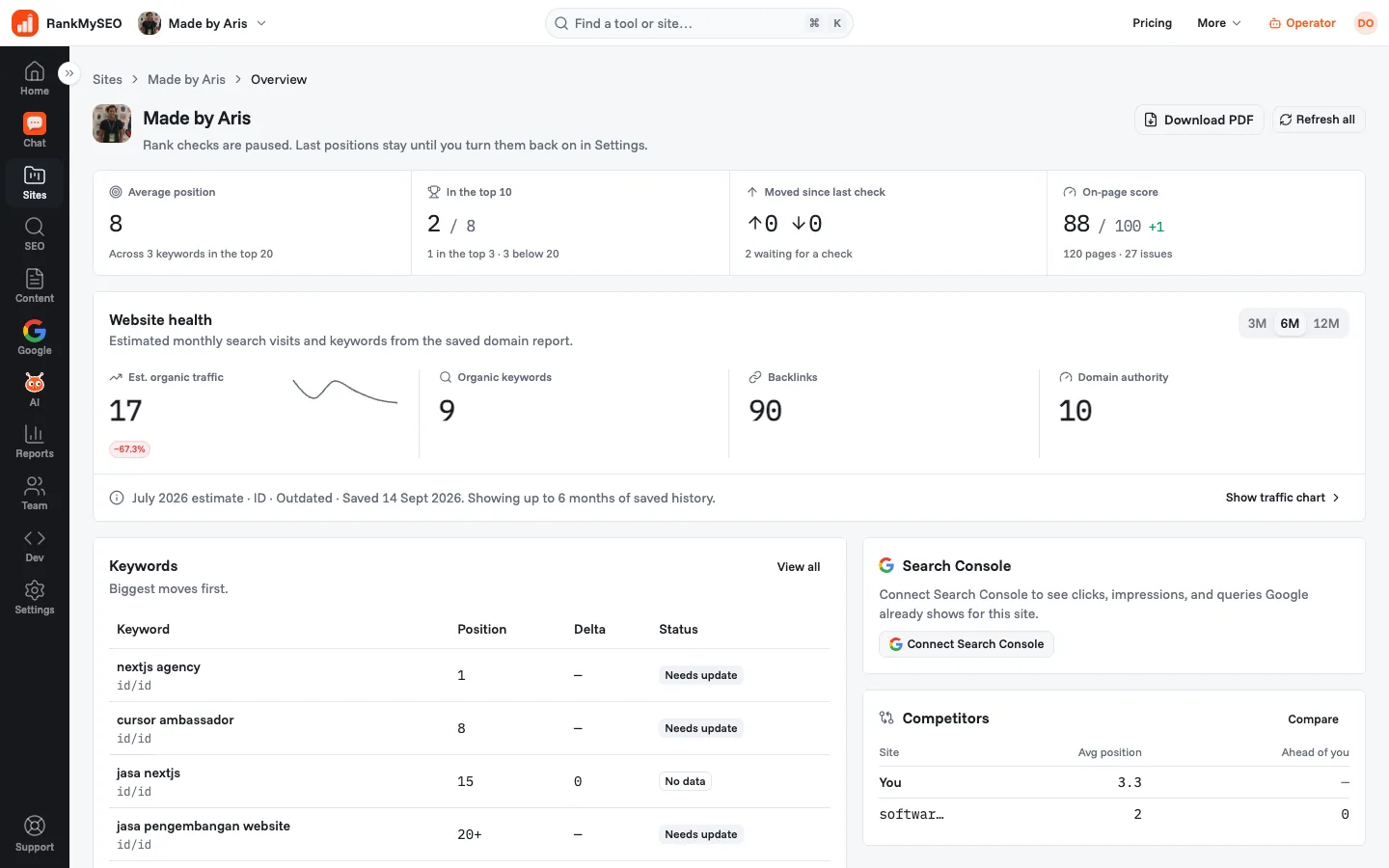Screen dimensions: 1389x868
Task: Select the 6M time range
Action: (1290, 324)
